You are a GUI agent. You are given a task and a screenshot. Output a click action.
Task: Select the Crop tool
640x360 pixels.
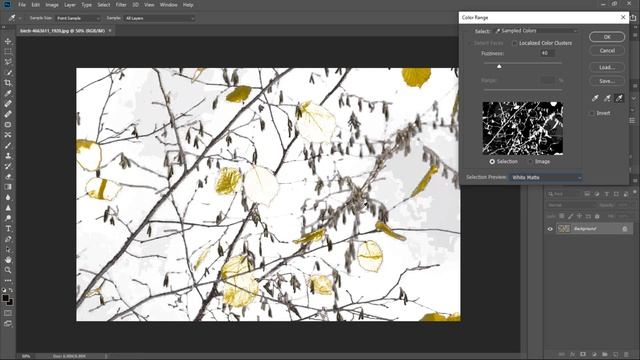click(8, 83)
